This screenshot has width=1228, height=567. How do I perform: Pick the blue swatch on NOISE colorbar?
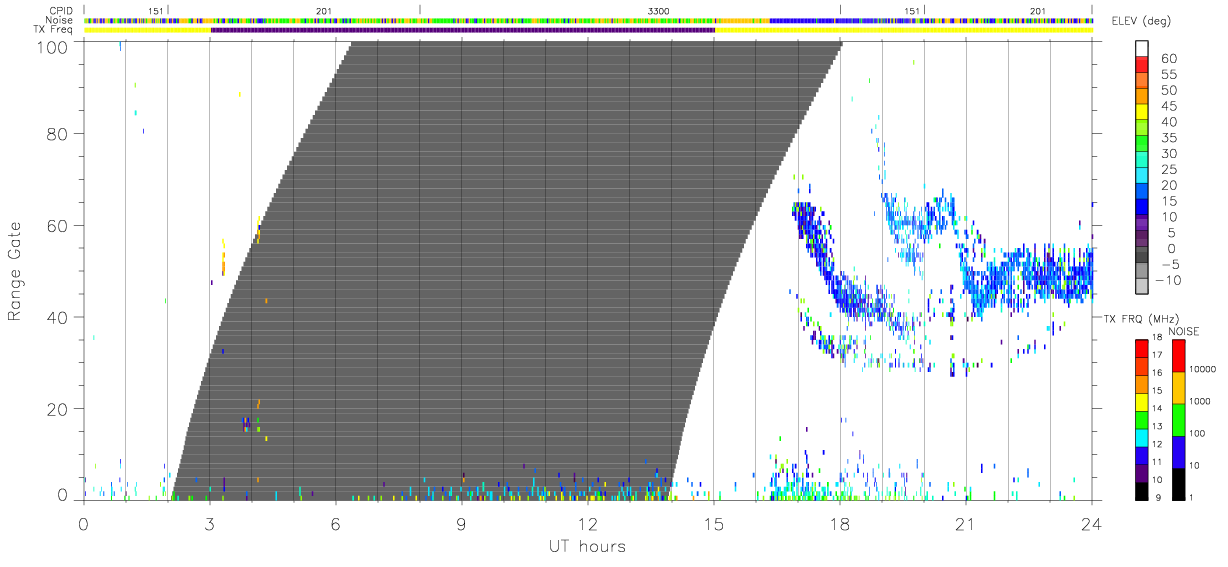coord(1177,452)
